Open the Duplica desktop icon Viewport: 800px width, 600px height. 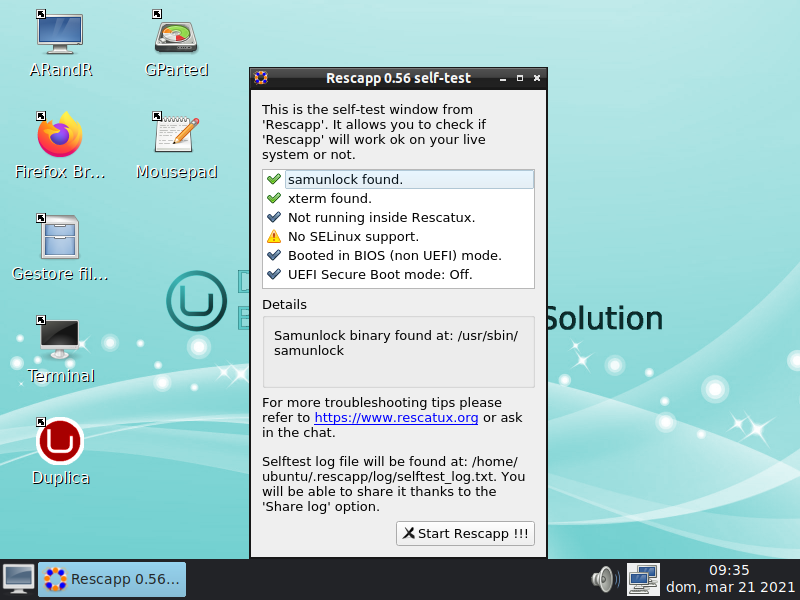[60, 442]
